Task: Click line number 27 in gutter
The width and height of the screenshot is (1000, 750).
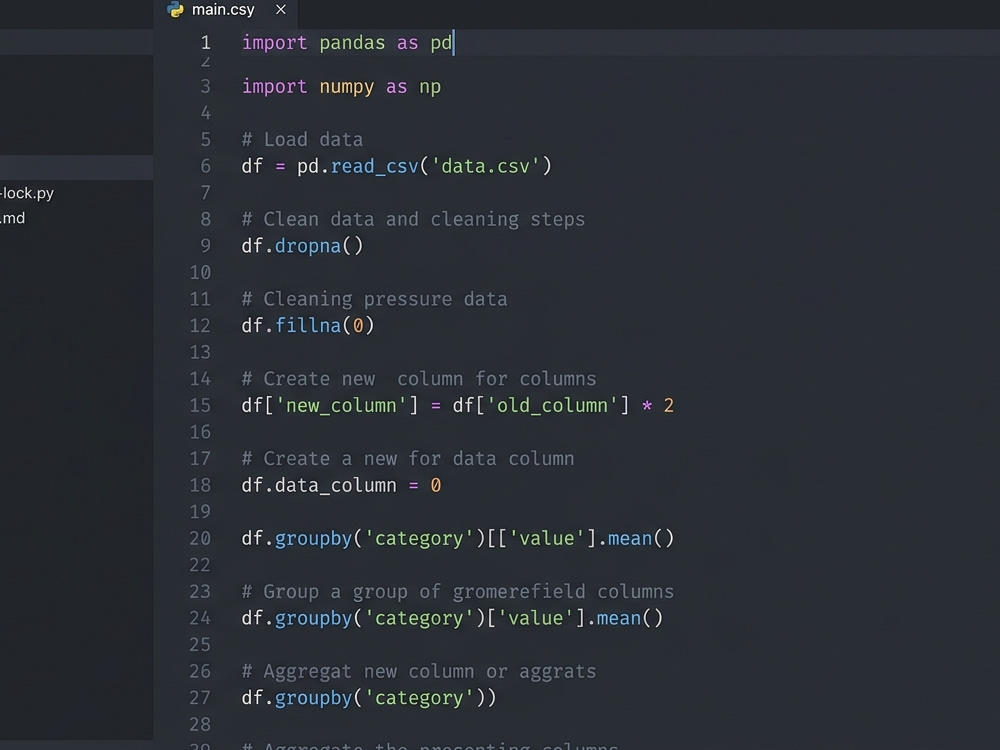Action: (x=200, y=698)
